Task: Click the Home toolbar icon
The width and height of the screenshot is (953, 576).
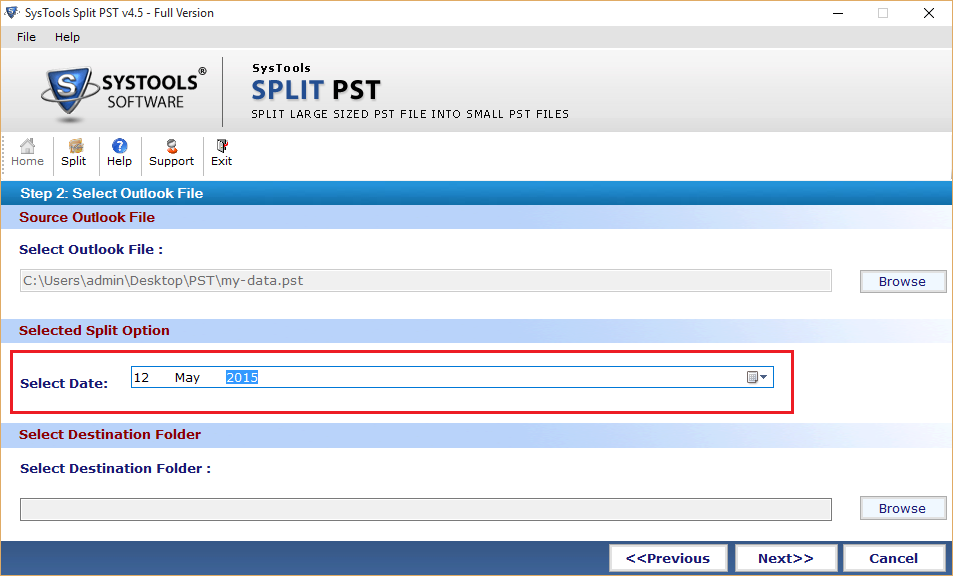Action: pos(27,153)
